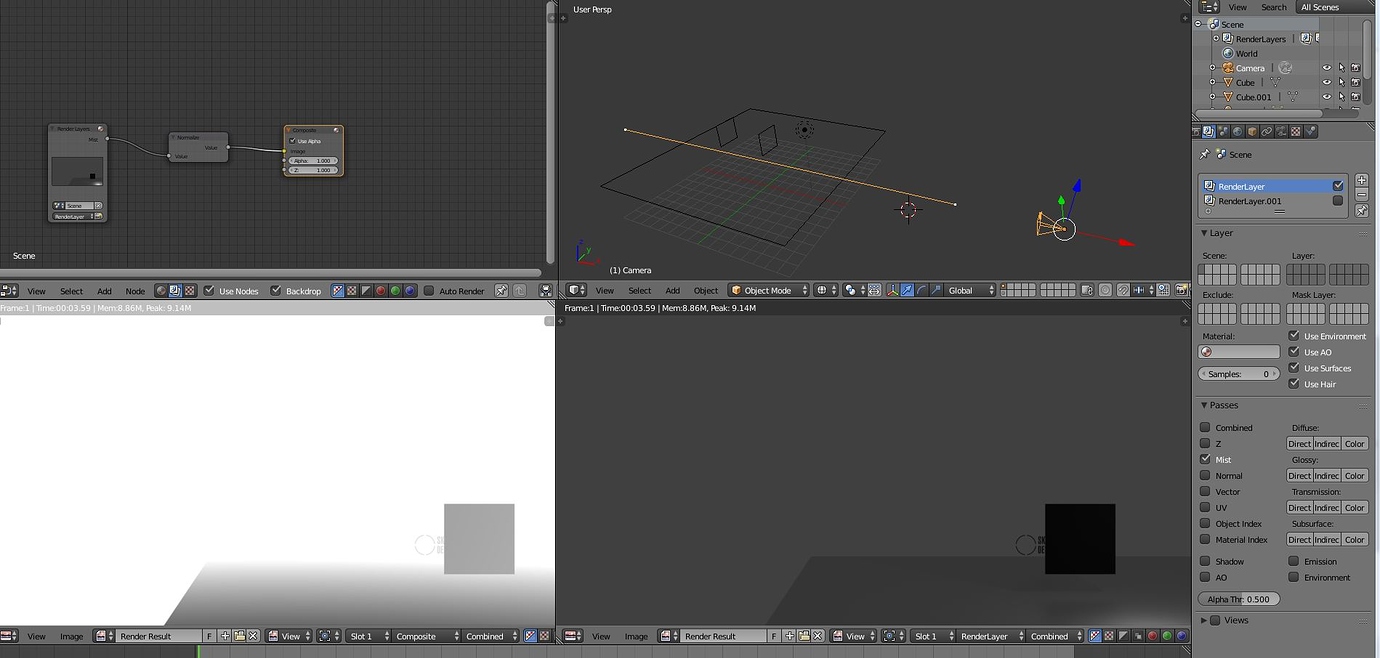Click Subsurface Indirect pass button
This screenshot has height=658, width=1380.
(1326, 539)
